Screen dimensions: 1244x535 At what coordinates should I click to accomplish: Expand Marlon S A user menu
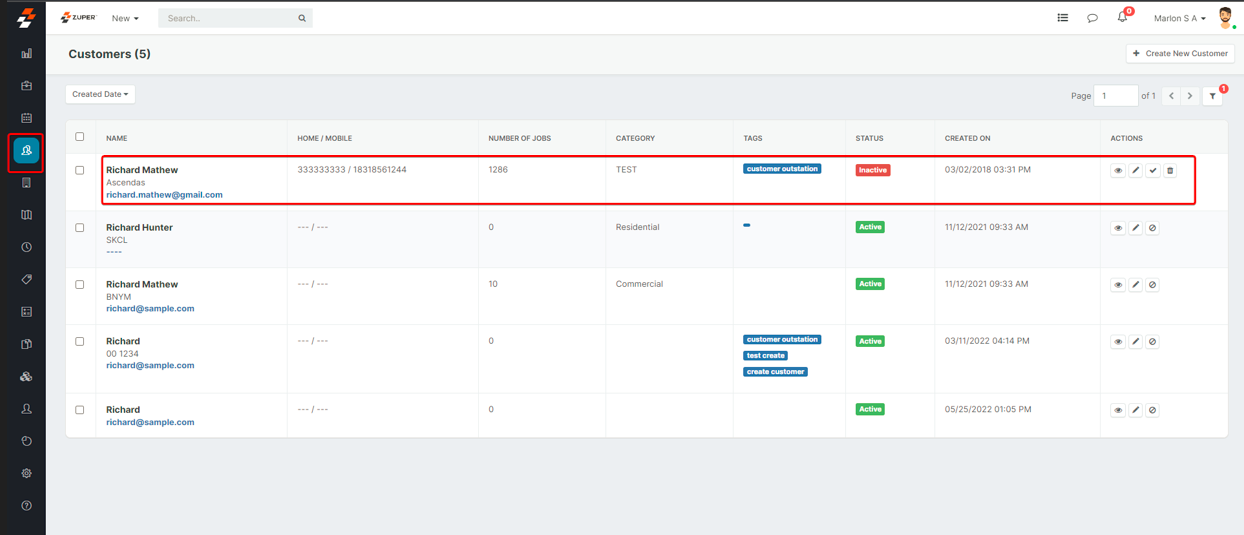[1179, 18]
